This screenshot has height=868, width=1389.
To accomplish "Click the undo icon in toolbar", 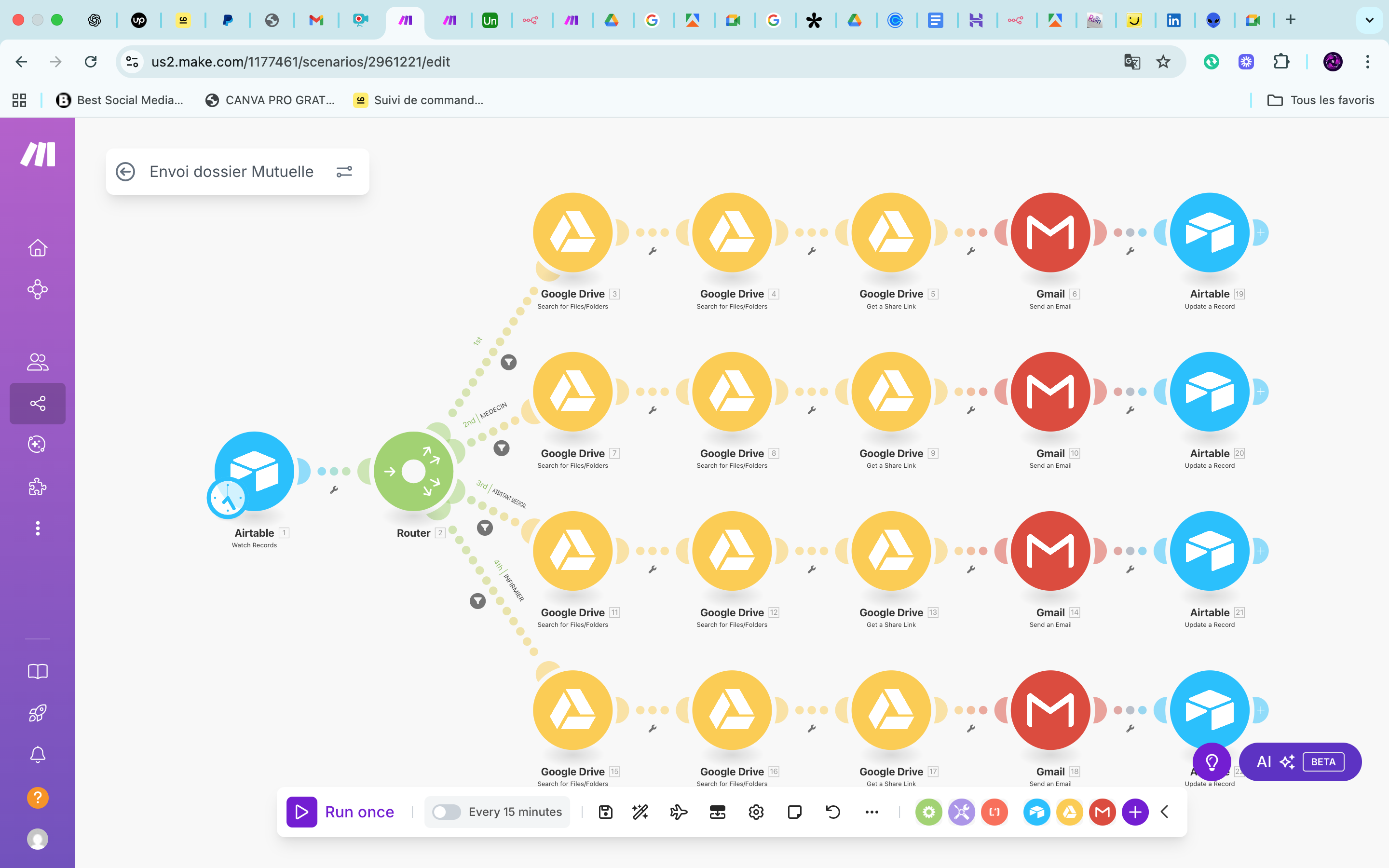I will (833, 812).
